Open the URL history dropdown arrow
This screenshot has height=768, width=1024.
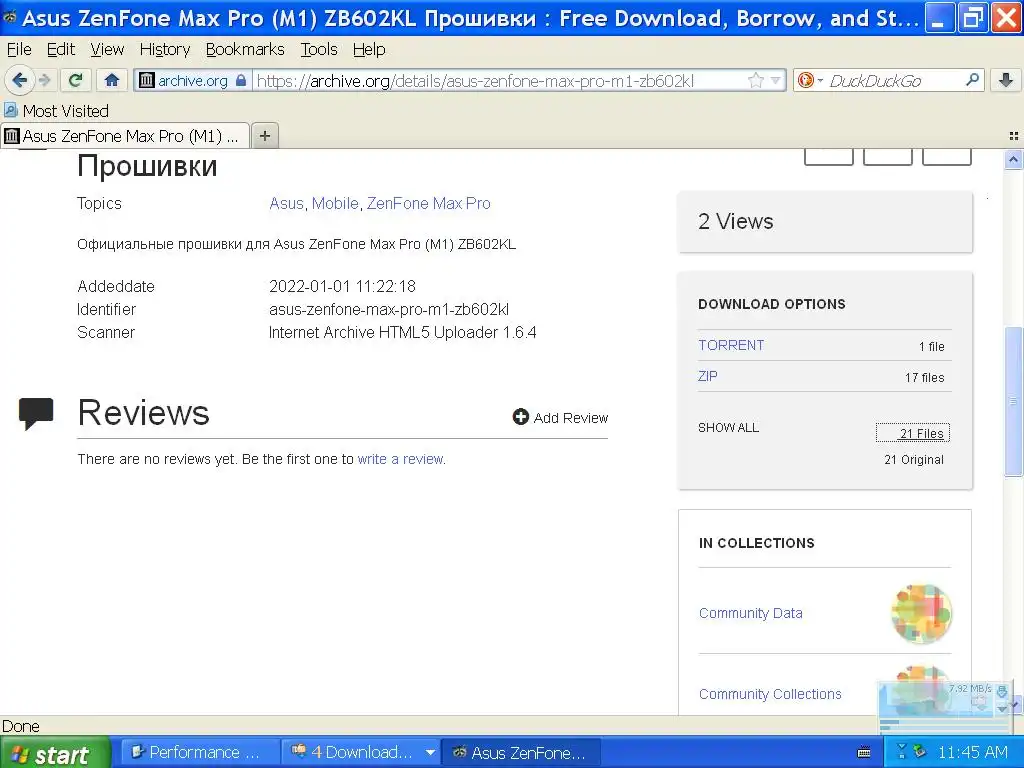(775, 80)
